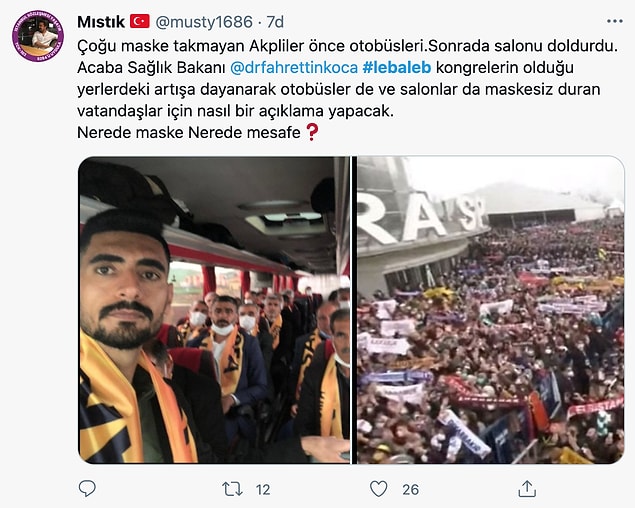Open the @drfahrettinkoca mention
Viewport: 635px width, 508px height.
click(294, 67)
